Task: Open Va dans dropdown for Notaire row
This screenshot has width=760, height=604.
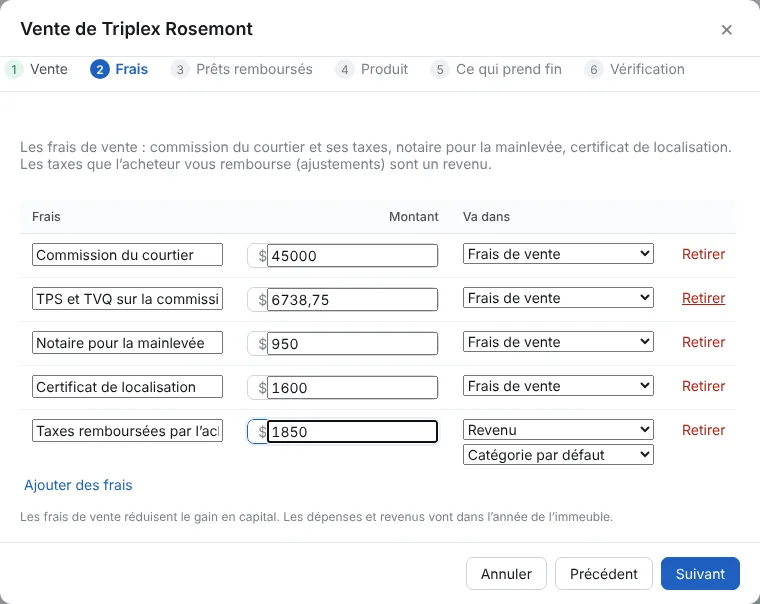Action: (558, 342)
